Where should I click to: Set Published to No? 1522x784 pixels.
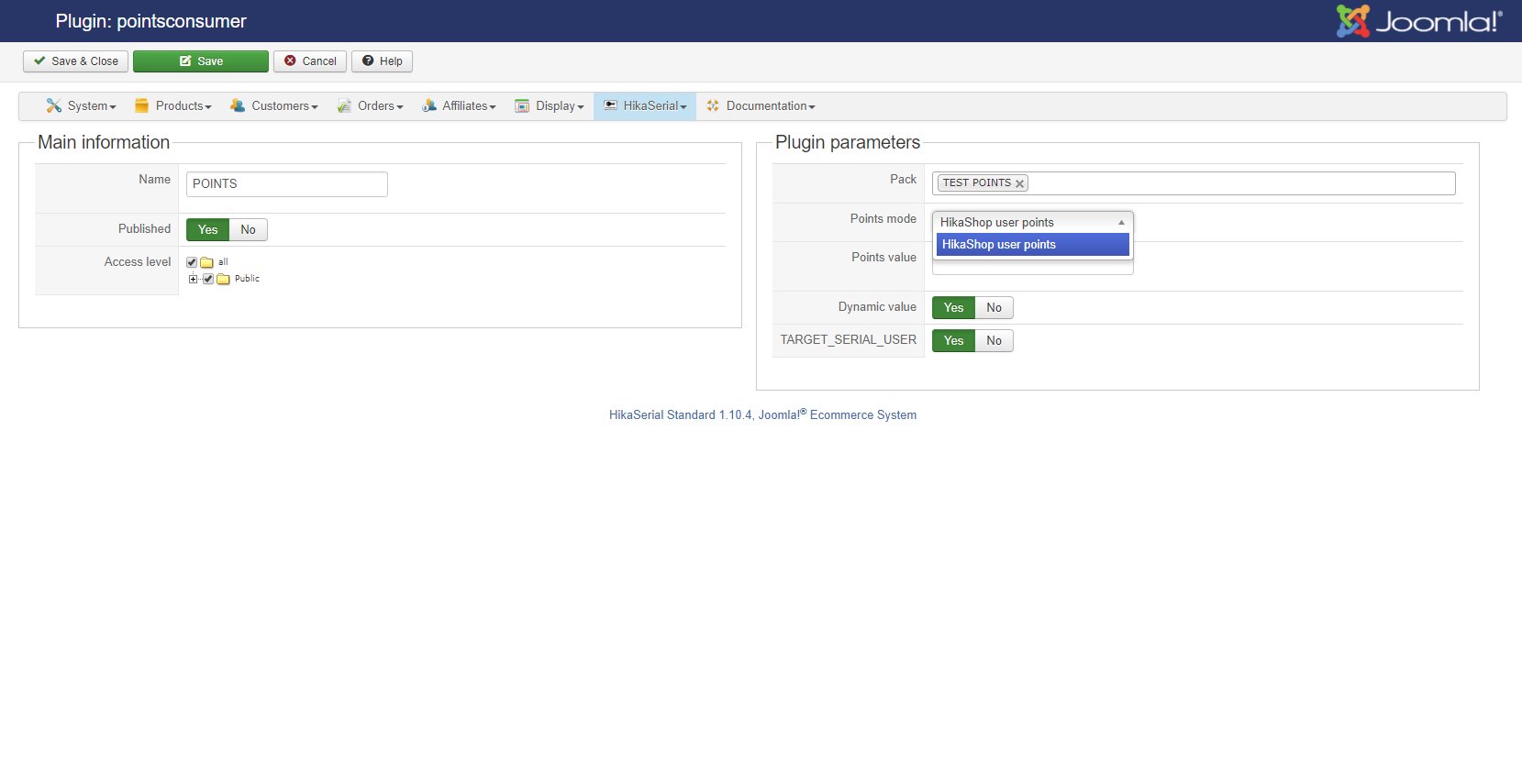[248, 230]
